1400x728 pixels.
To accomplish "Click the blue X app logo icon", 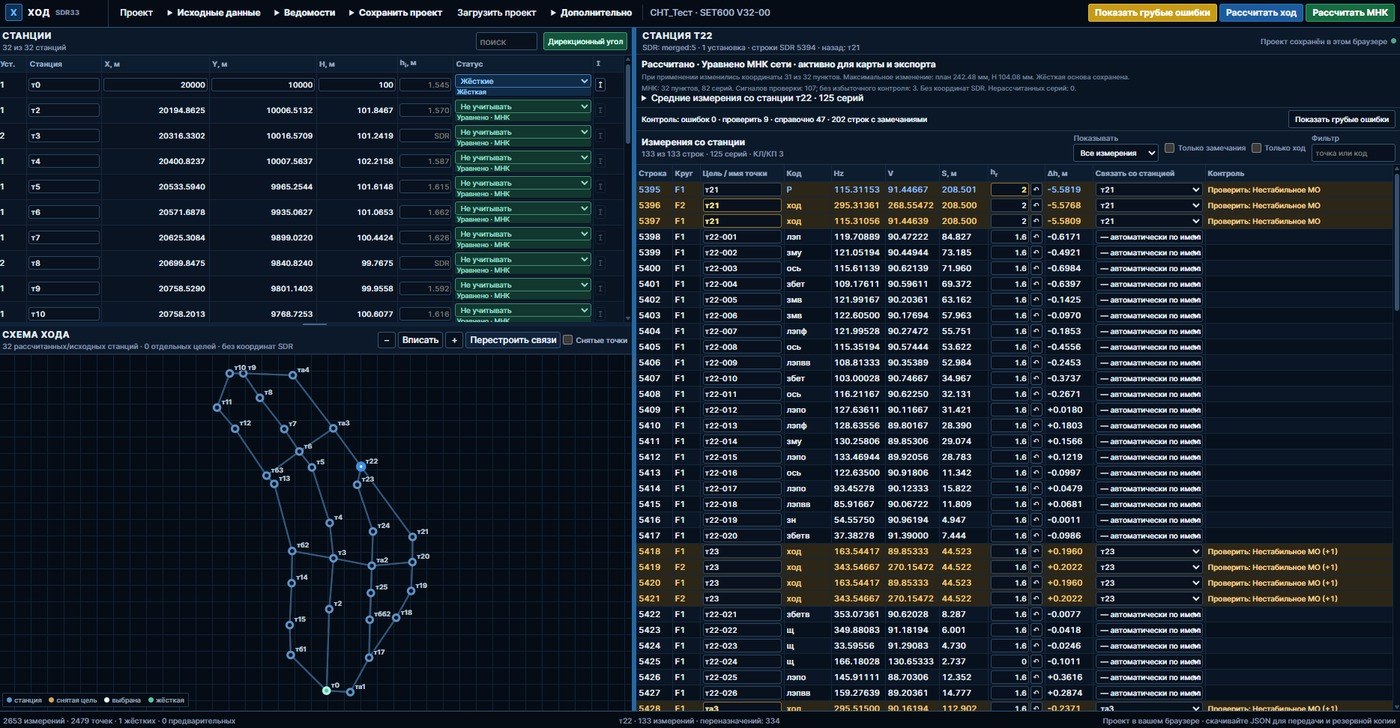I will point(14,13).
